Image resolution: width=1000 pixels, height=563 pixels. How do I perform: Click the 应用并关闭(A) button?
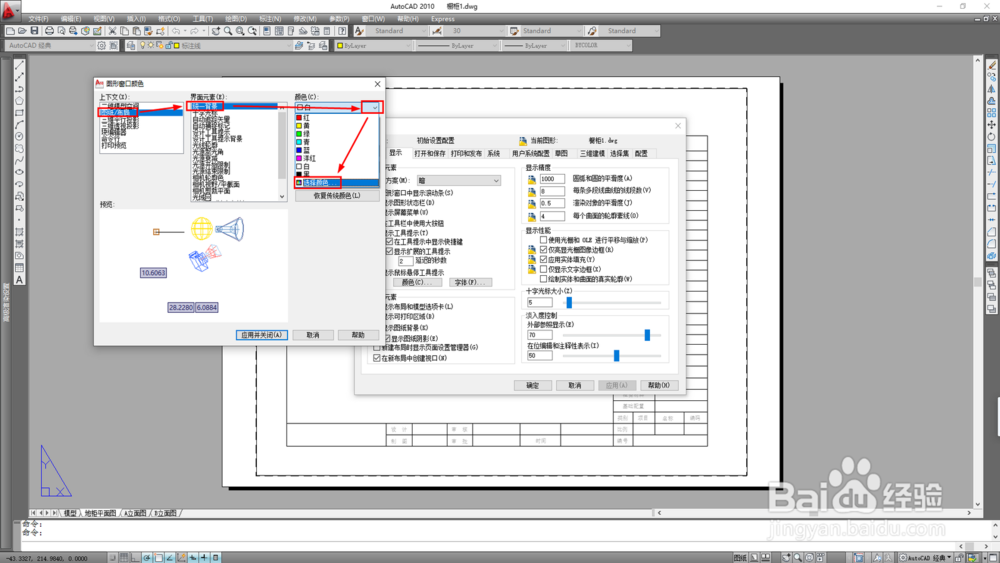pos(261,335)
